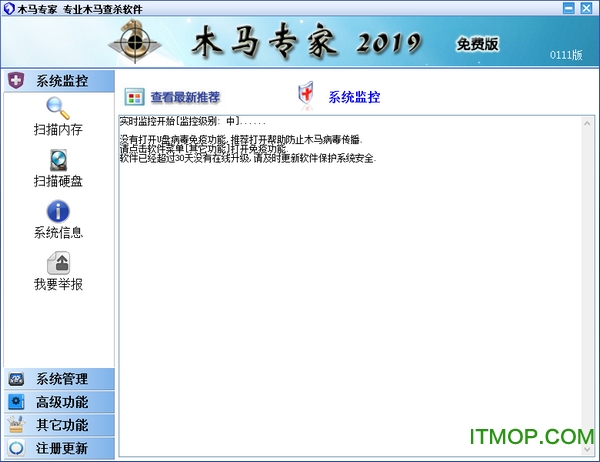
Task: Open System Info blue info icon
Action: 58,211
